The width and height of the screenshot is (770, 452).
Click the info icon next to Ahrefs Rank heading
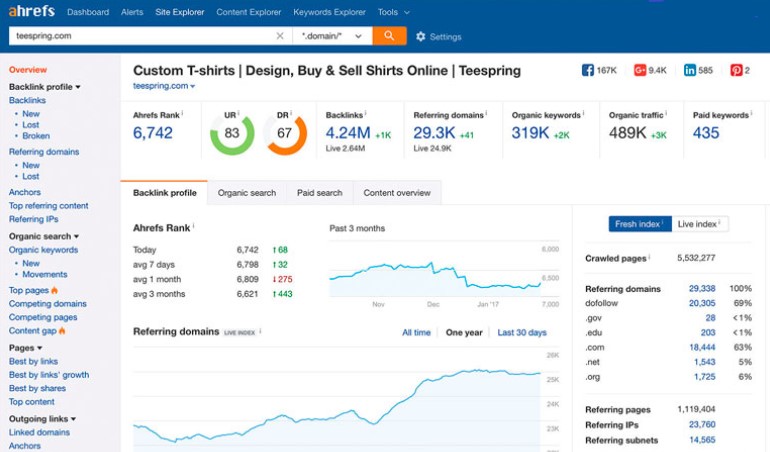click(x=193, y=226)
